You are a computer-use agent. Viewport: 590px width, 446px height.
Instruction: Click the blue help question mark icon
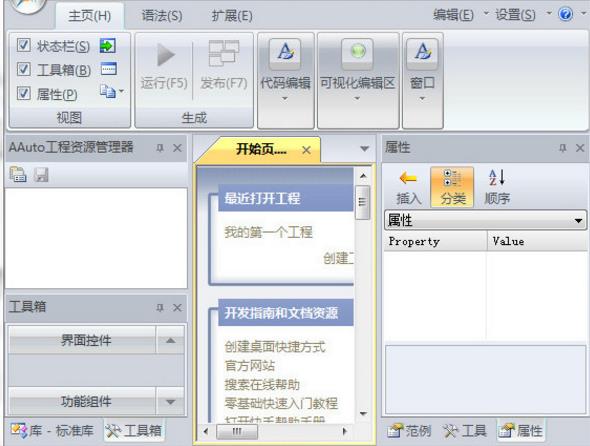click(x=566, y=14)
